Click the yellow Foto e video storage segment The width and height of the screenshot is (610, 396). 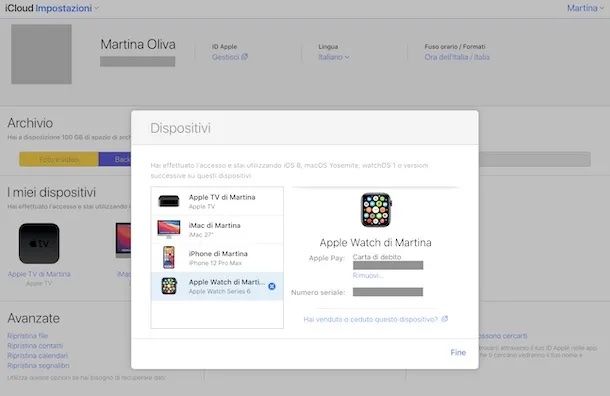tap(59, 159)
